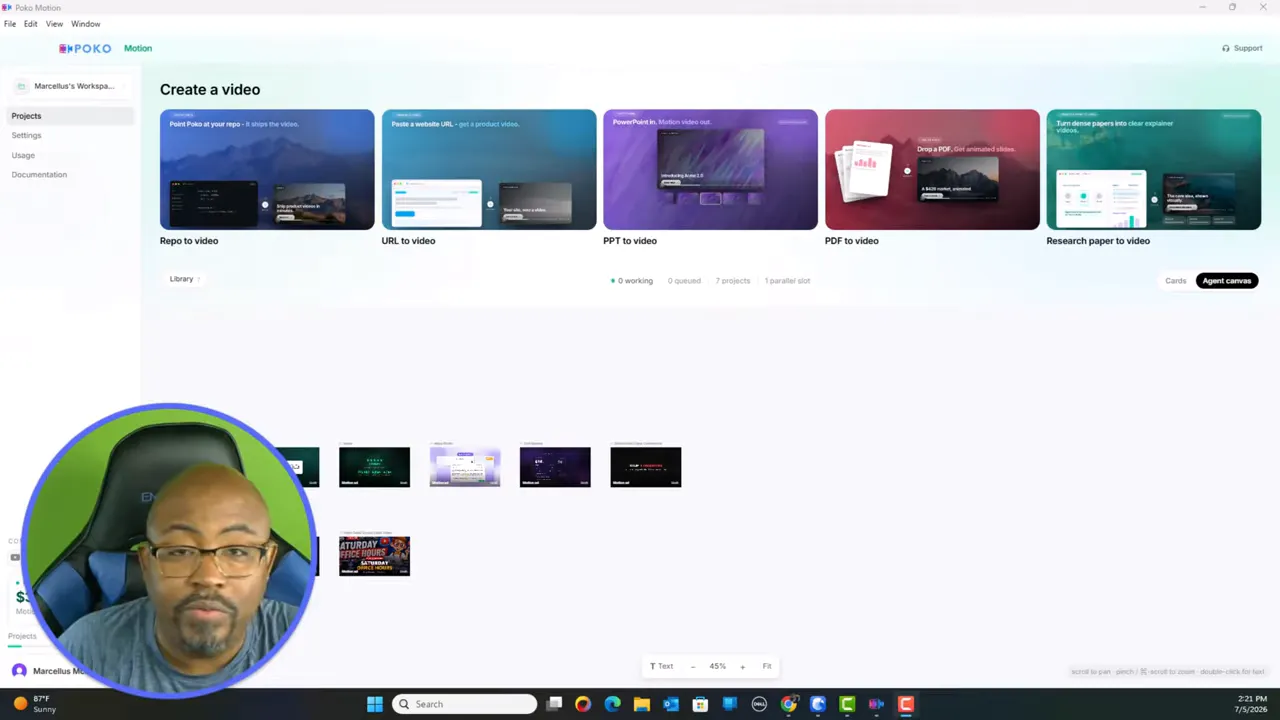Open Documentation in the sidebar

point(39,175)
